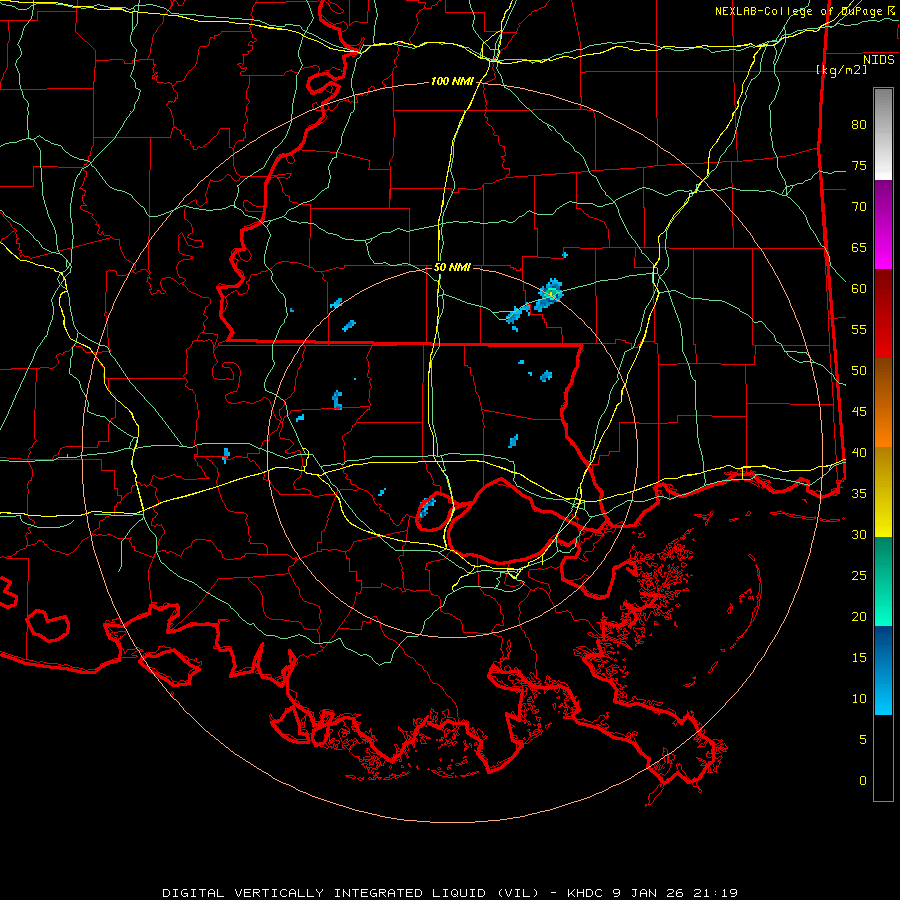Select the 35 value on the color scale
Image resolution: width=900 pixels, height=900 pixels.
pyautogui.click(x=859, y=494)
